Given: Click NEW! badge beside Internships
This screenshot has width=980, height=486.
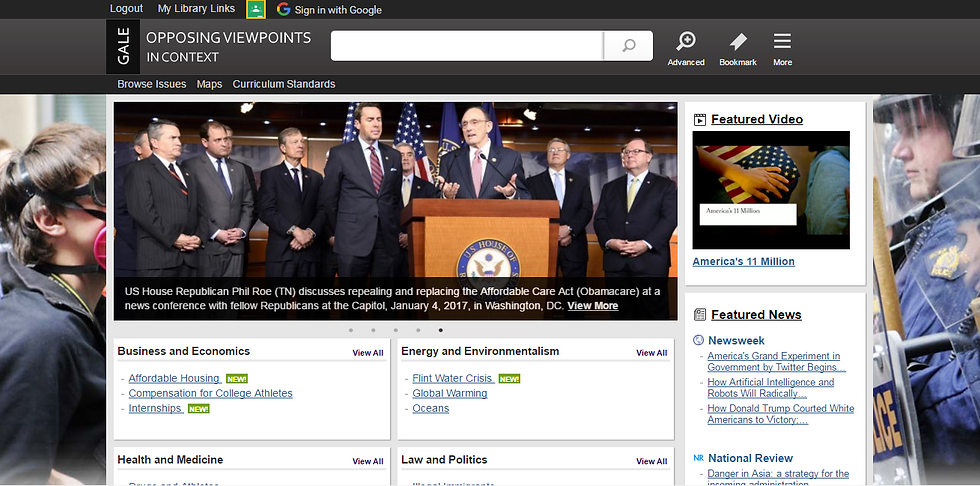Looking at the screenshot, I should (199, 409).
